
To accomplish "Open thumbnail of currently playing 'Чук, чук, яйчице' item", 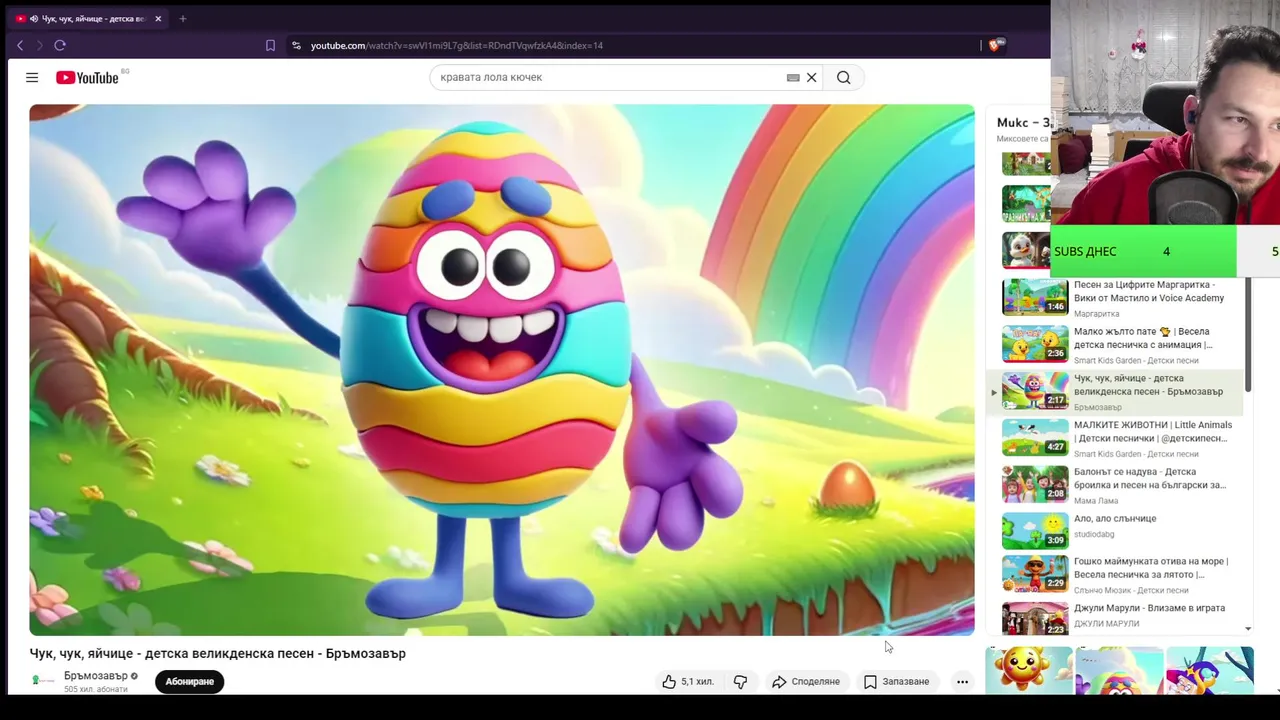I will point(1035,391).
